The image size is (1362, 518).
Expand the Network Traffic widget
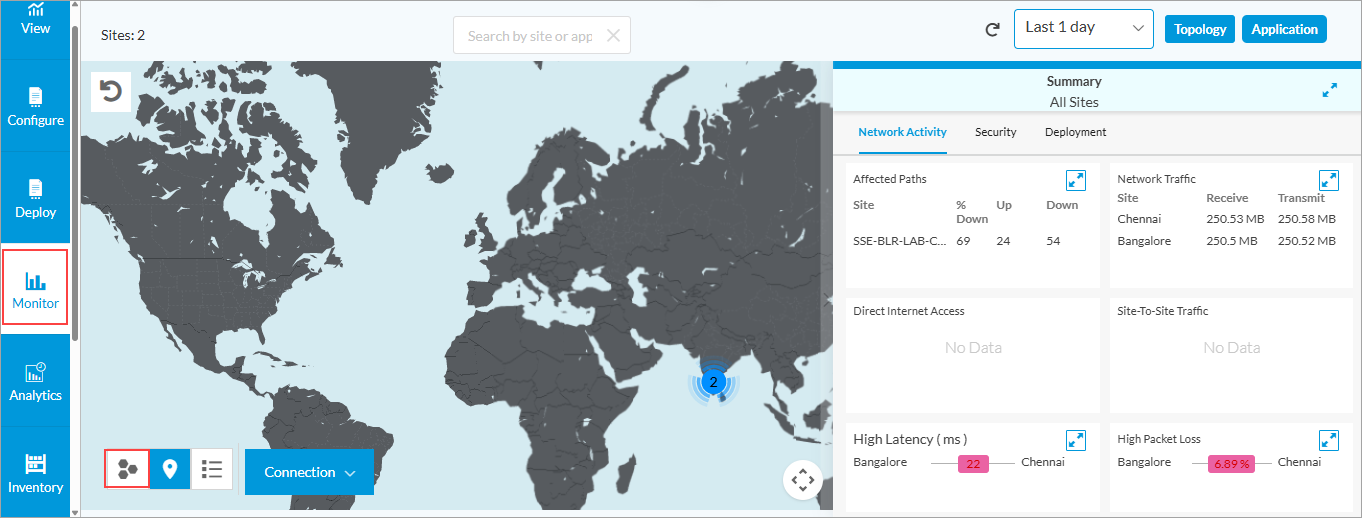coord(1329,180)
